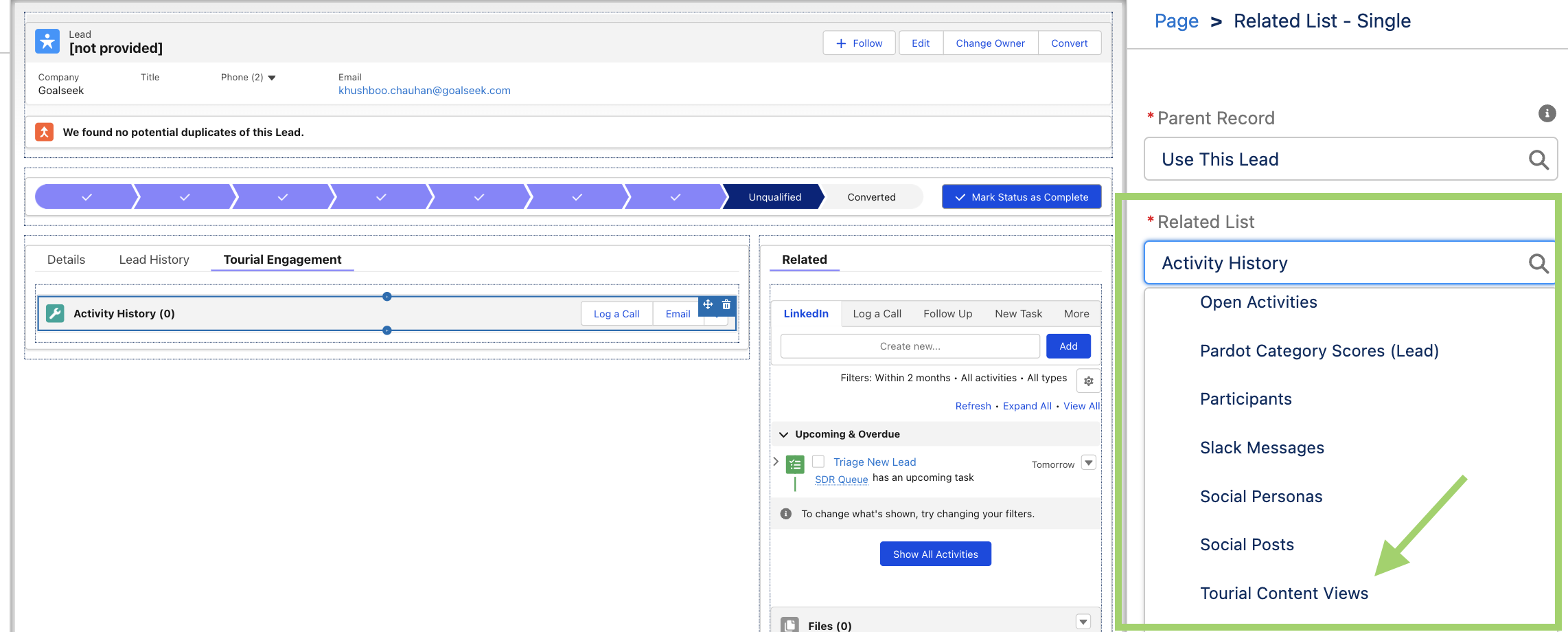
Task: Click the move handle on Activity History component
Action: click(708, 304)
